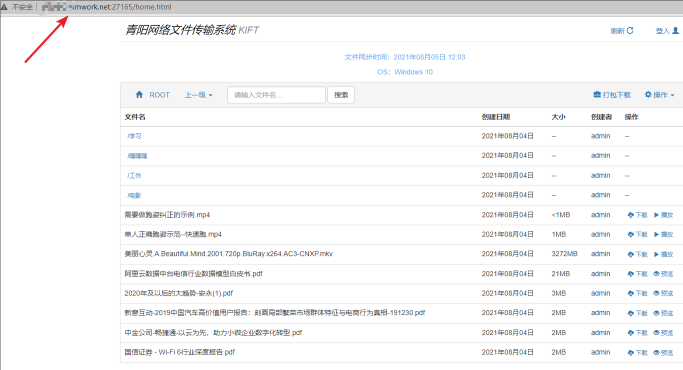Download the 阿里云数据中台 pdf
Screen dimensions: 683x370
(x=638, y=274)
